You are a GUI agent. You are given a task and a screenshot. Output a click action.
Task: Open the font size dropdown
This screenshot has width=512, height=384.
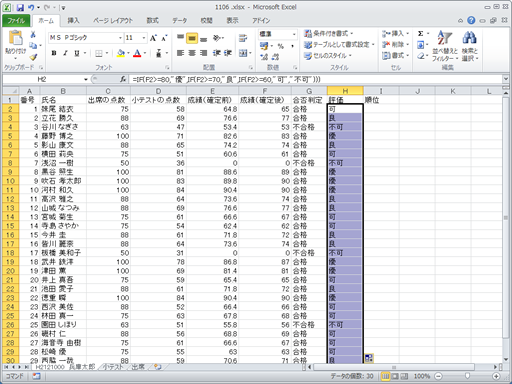click(144, 38)
